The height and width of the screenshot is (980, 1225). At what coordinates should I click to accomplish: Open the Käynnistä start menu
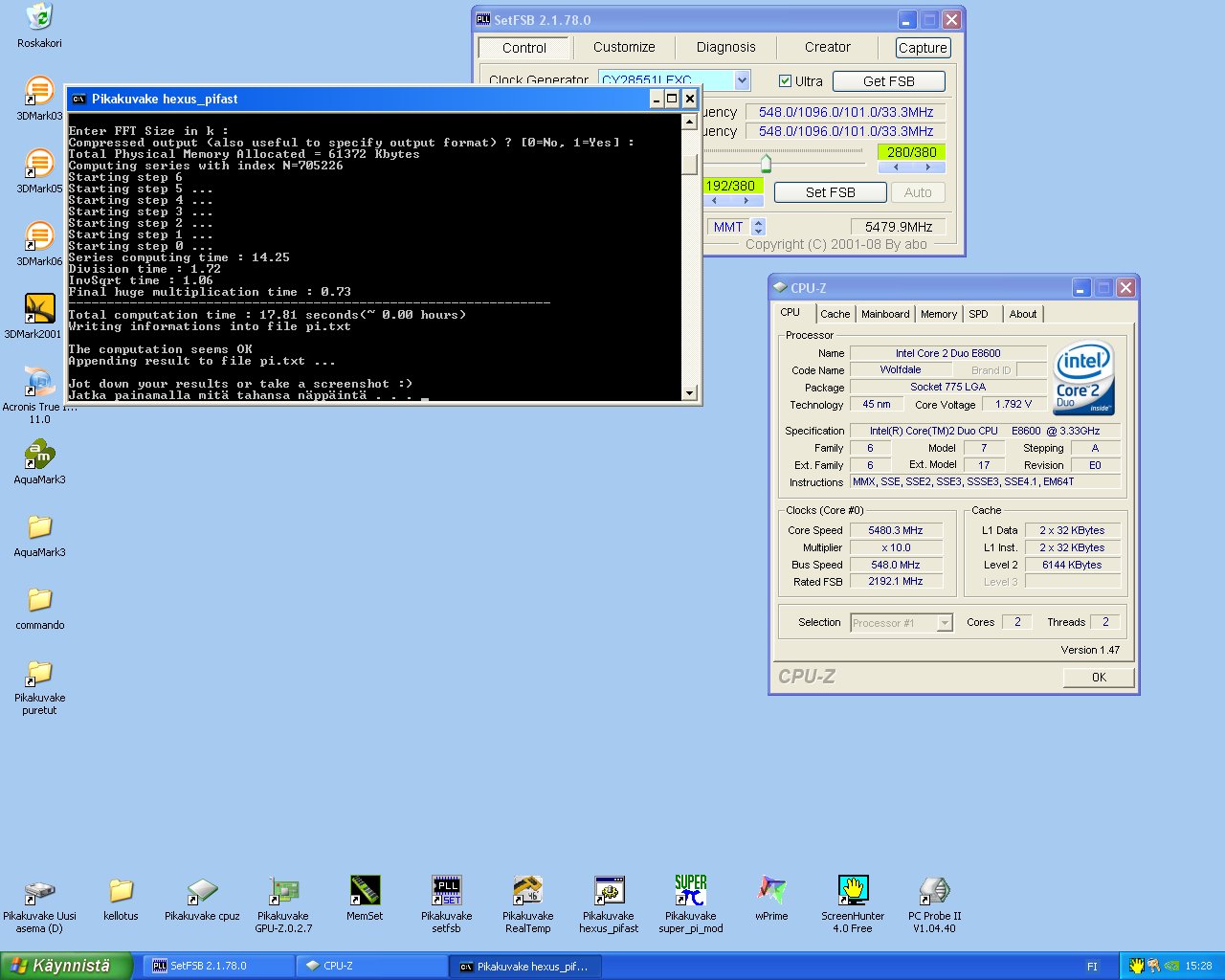pyautogui.click(x=65, y=966)
